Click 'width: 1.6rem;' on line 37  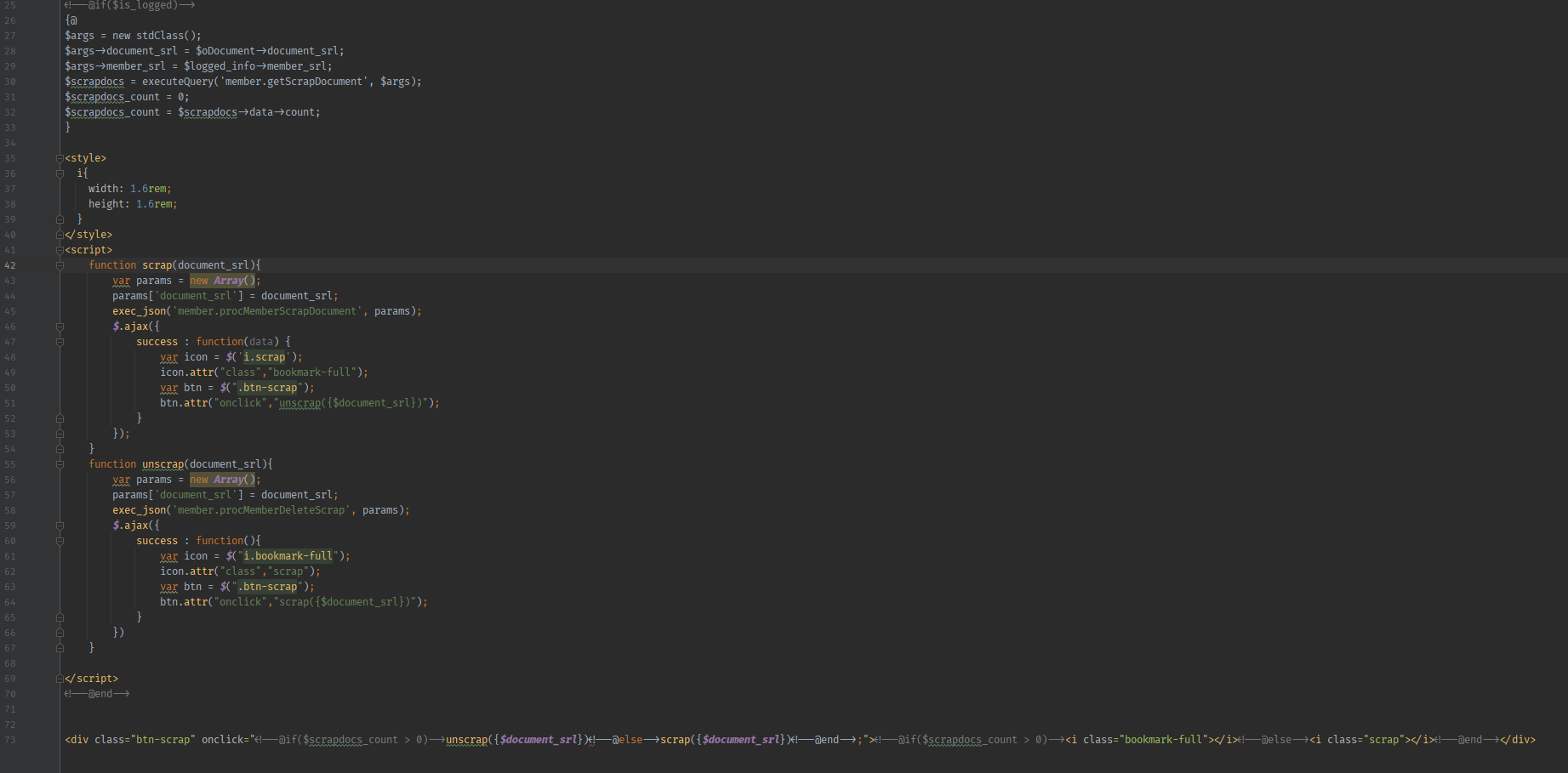[x=130, y=189]
